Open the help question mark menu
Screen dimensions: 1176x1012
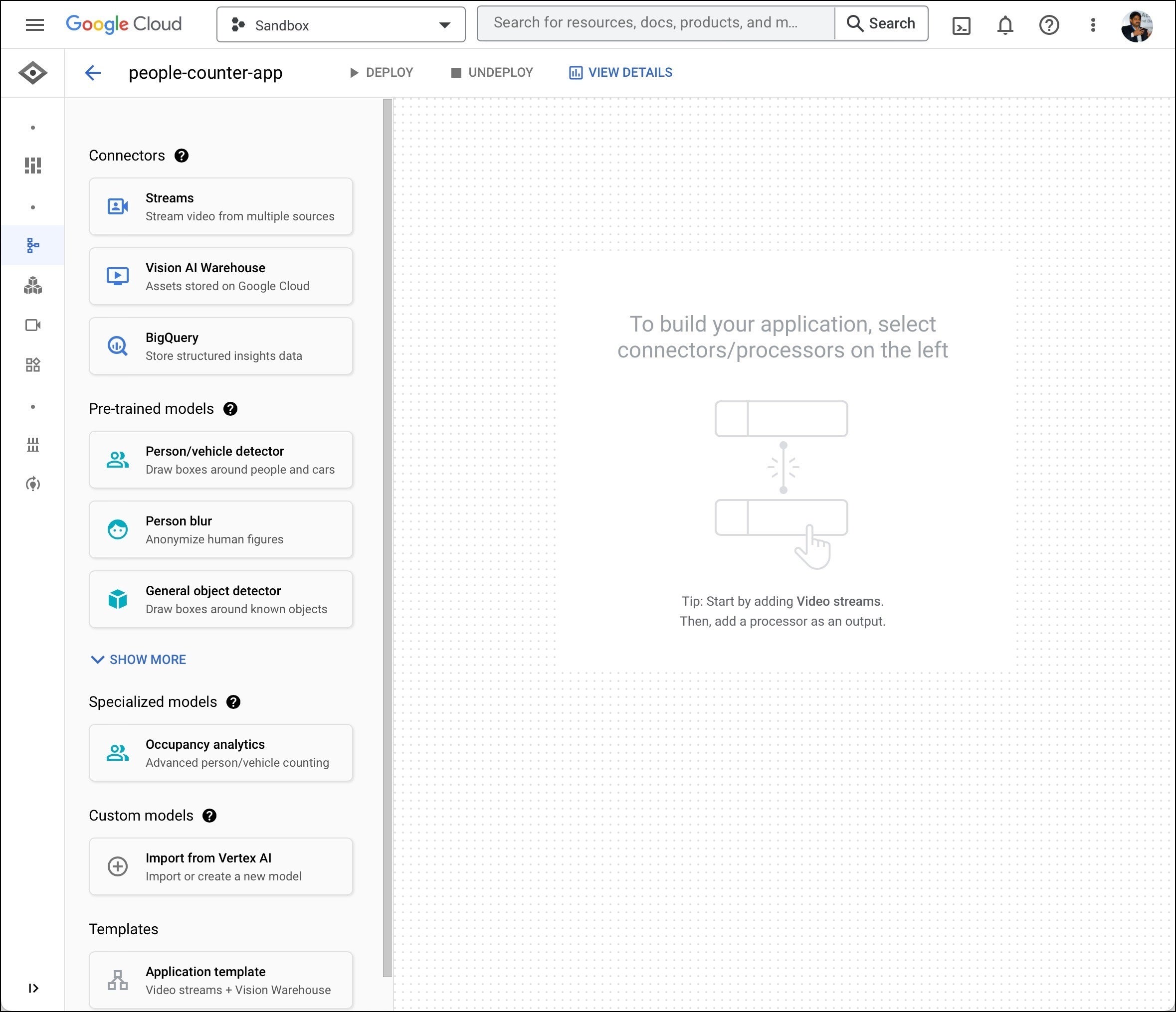[x=1049, y=25]
